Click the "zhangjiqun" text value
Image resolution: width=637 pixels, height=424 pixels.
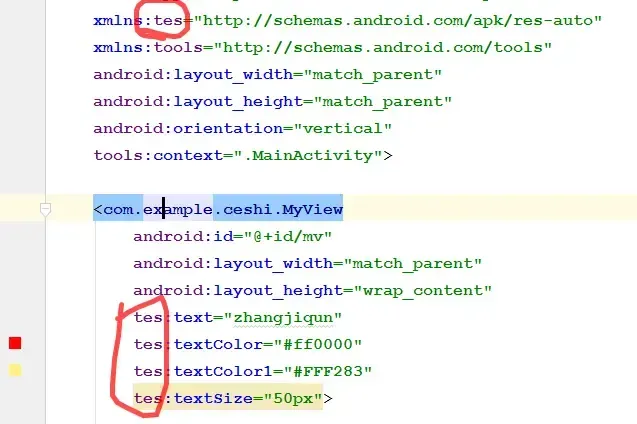pos(283,318)
